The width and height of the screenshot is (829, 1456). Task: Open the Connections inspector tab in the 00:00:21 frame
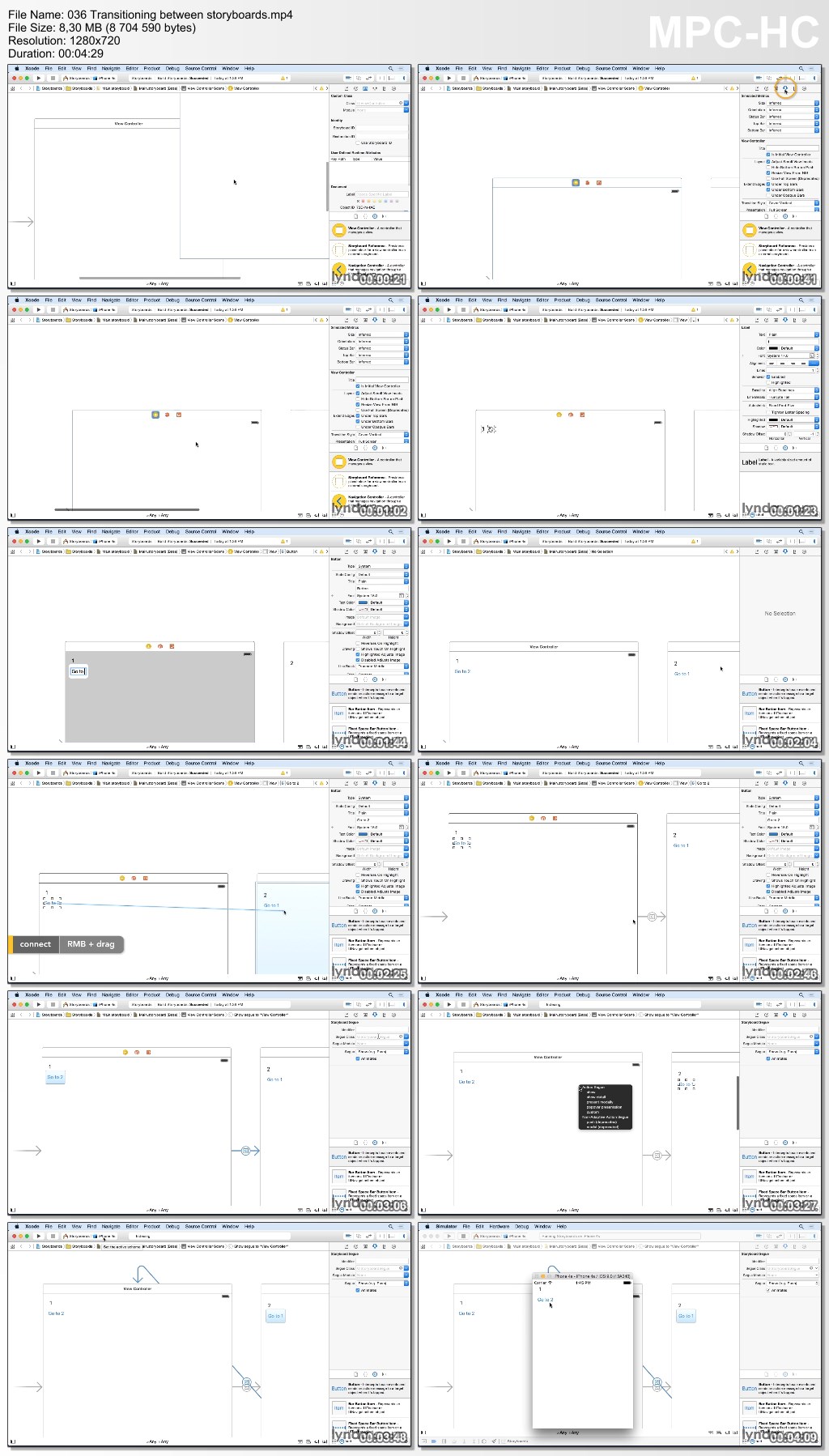tap(393, 88)
